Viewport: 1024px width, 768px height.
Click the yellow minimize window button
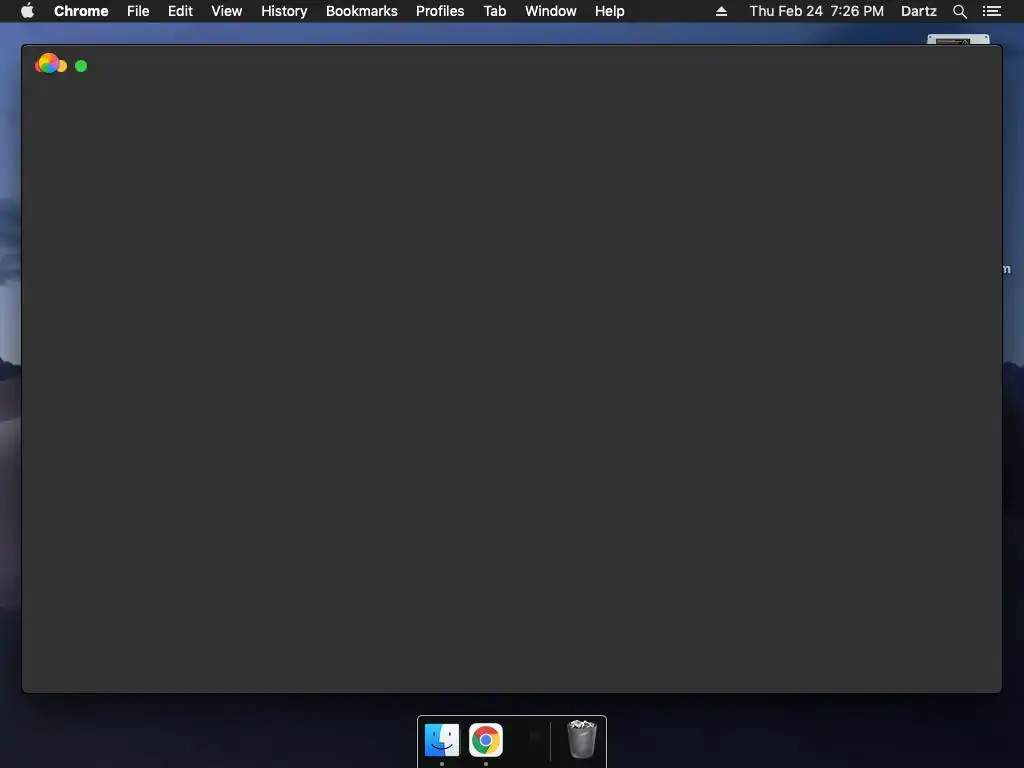coord(62,66)
